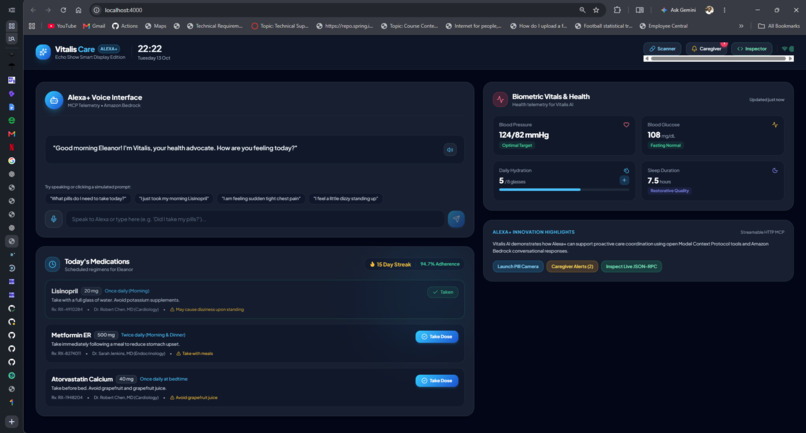Viewport: 806px width, 433px height.
Task: Click Atorvastatin "Avoid grapefruit juice" warning
Action: tap(194, 398)
